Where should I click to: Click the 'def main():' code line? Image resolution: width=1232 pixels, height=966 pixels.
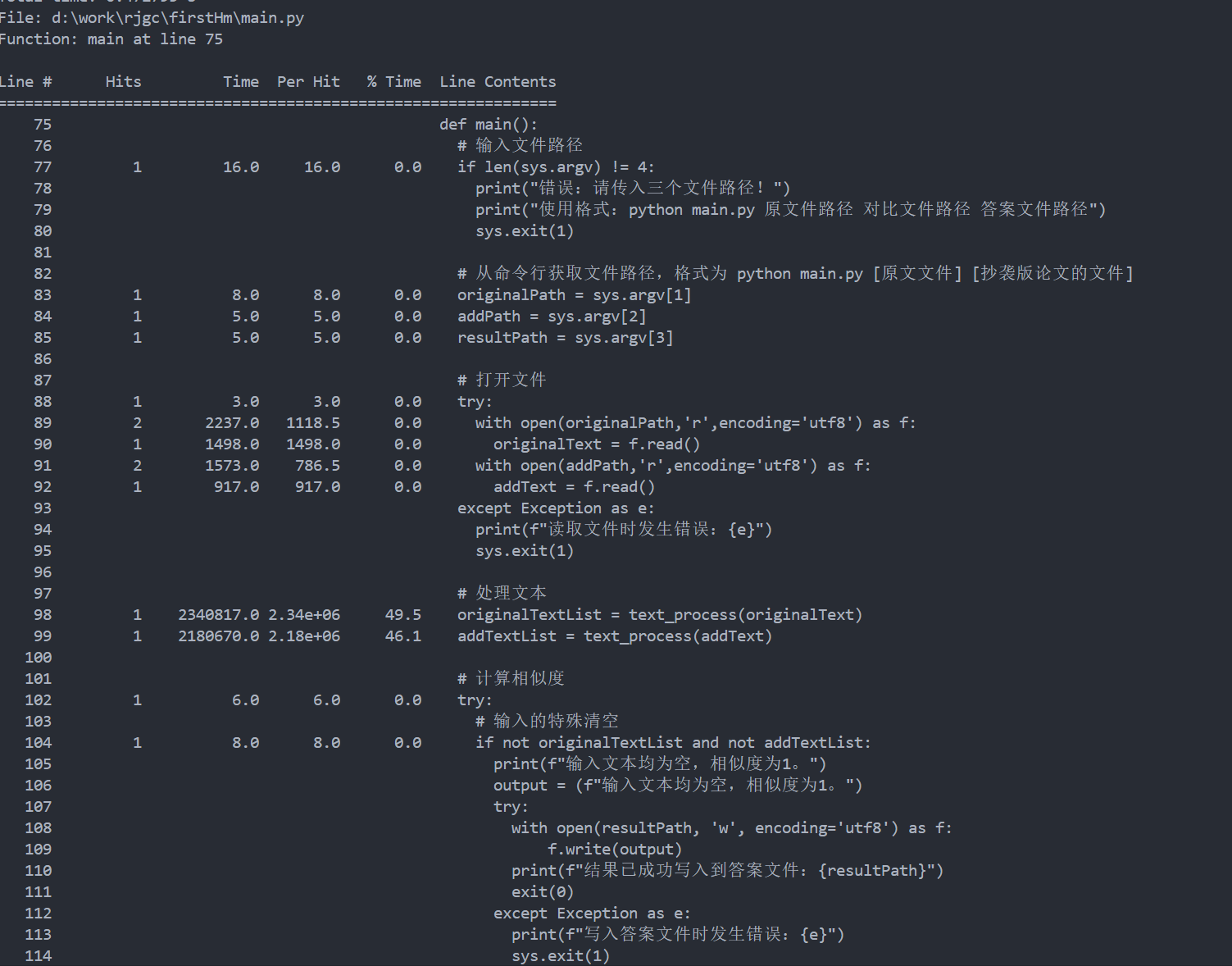[489, 125]
